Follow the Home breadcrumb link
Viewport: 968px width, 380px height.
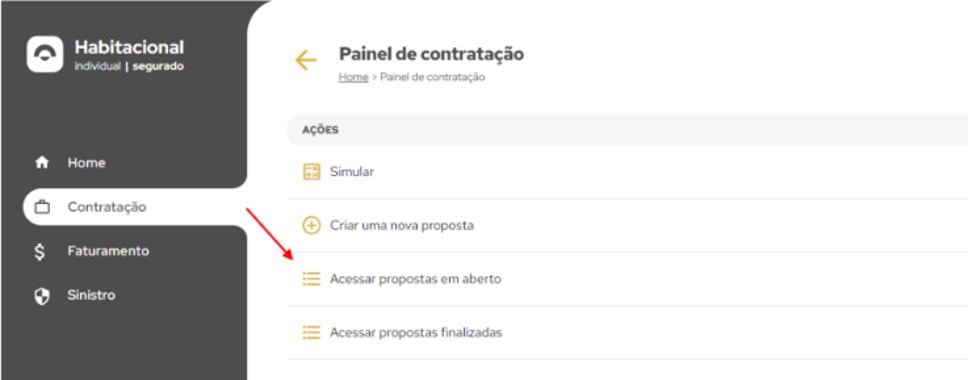pyautogui.click(x=353, y=78)
